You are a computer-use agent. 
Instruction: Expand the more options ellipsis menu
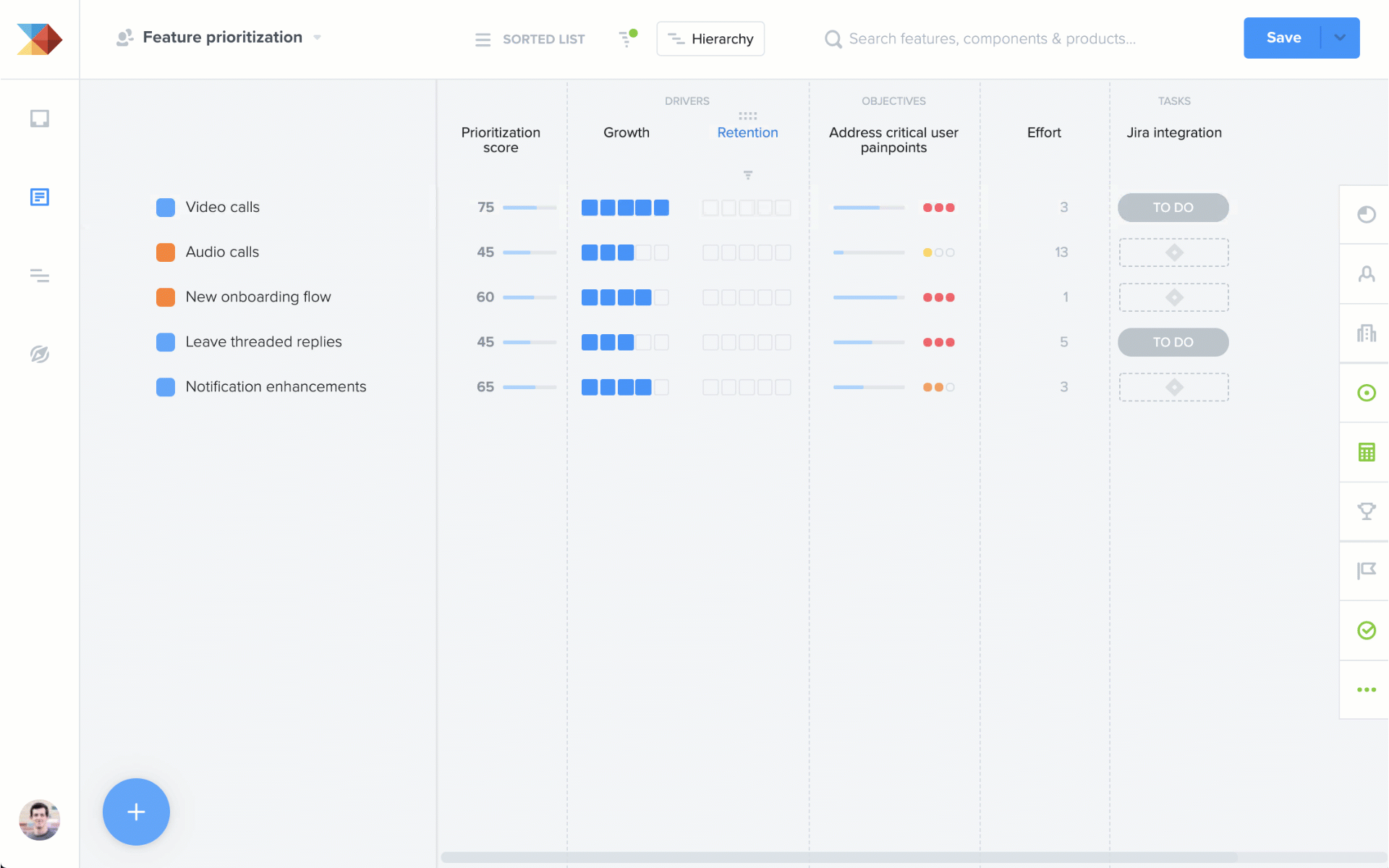pos(1365,689)
